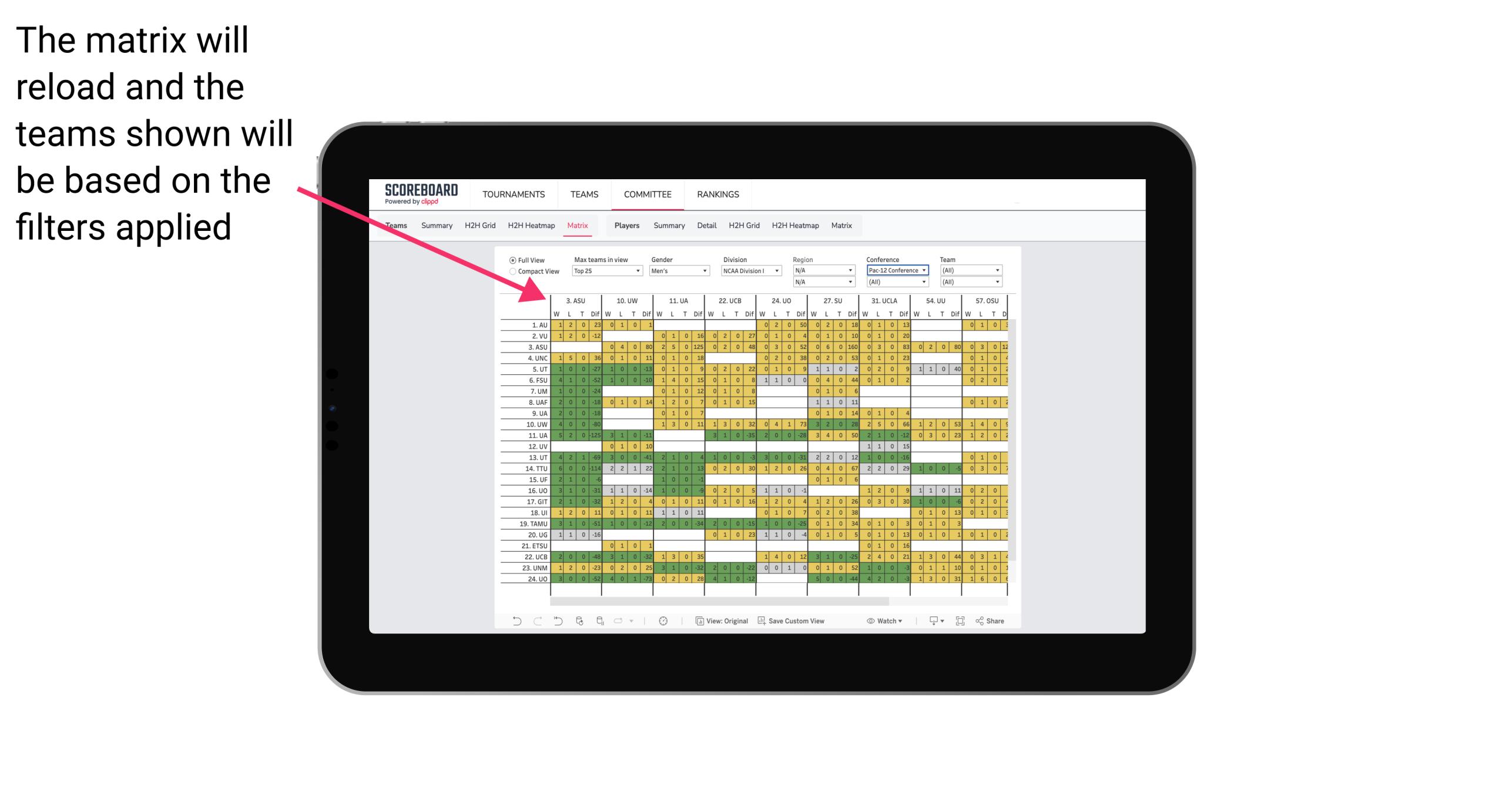This screenshot has height=812, width=1509.
Task: Click the undo icon in toolbar
Action: [x=515, y=623]
